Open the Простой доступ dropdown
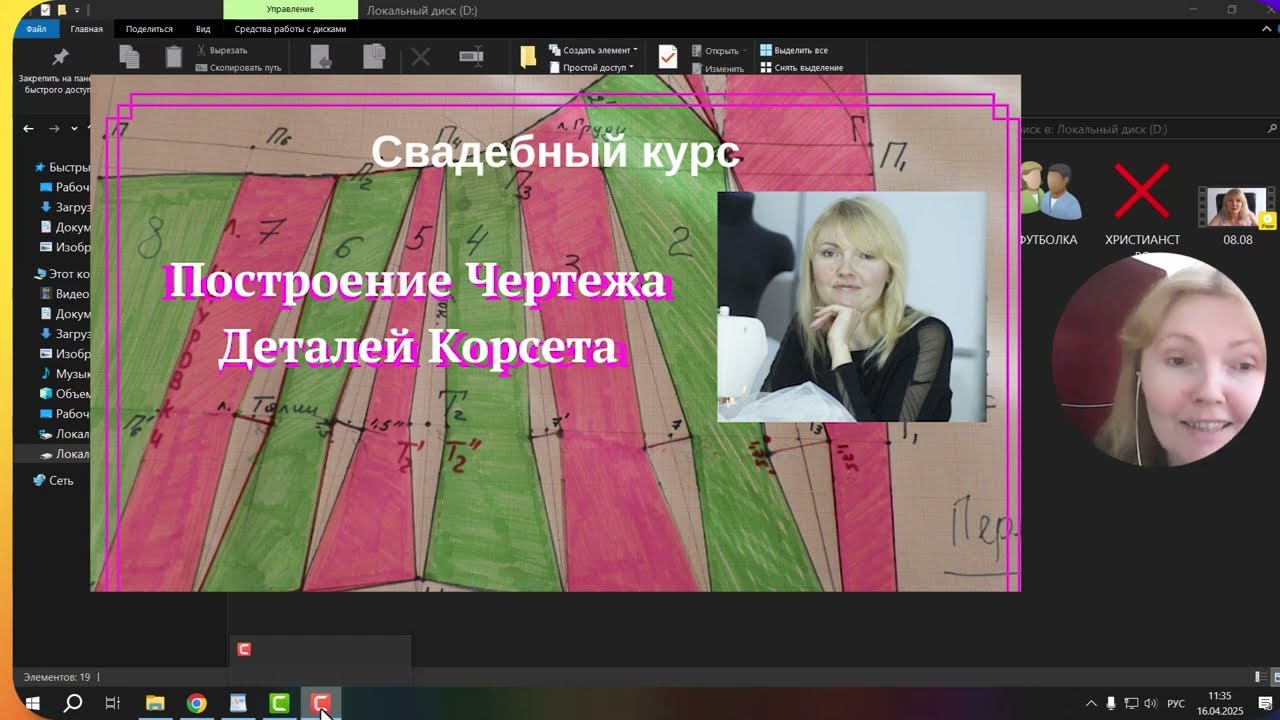Screen dimensions: 1280x720 [x=592, y=68]
